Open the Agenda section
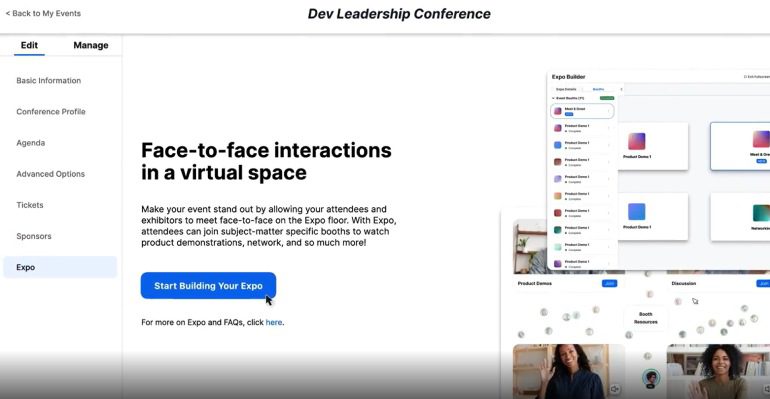The image size is (770, 399). (30, 143)
